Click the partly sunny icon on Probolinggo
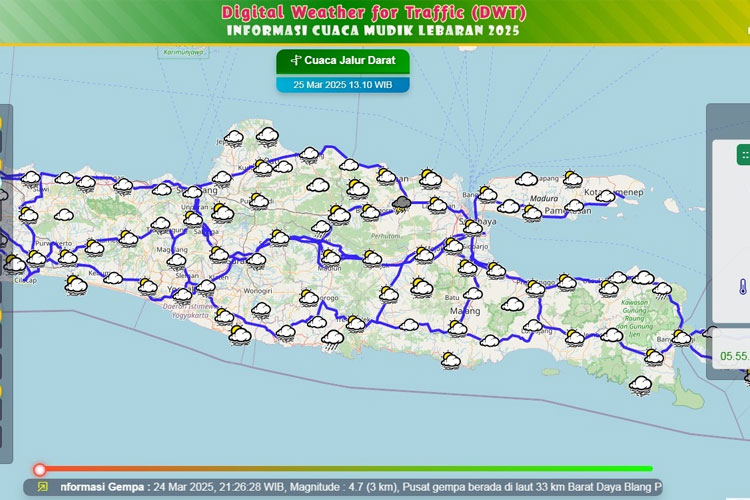The image size is (750, 500). pos(535,289)
